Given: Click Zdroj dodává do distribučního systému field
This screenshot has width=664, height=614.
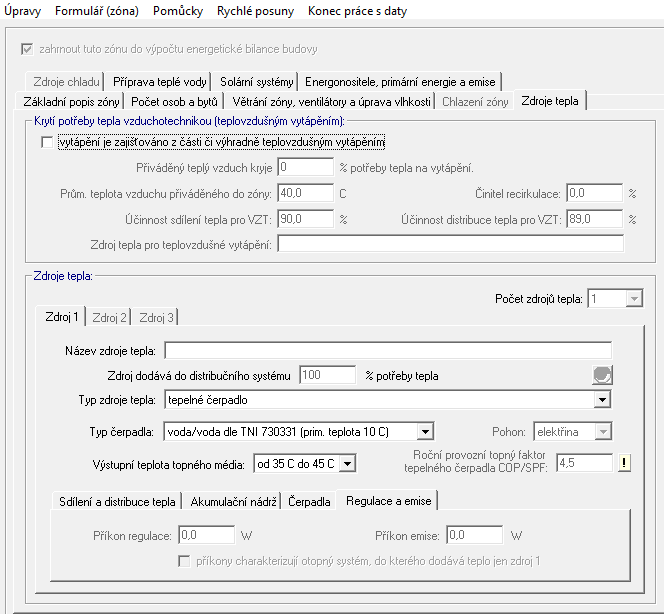Looking at the screenshot, I should tap(327, 375).
